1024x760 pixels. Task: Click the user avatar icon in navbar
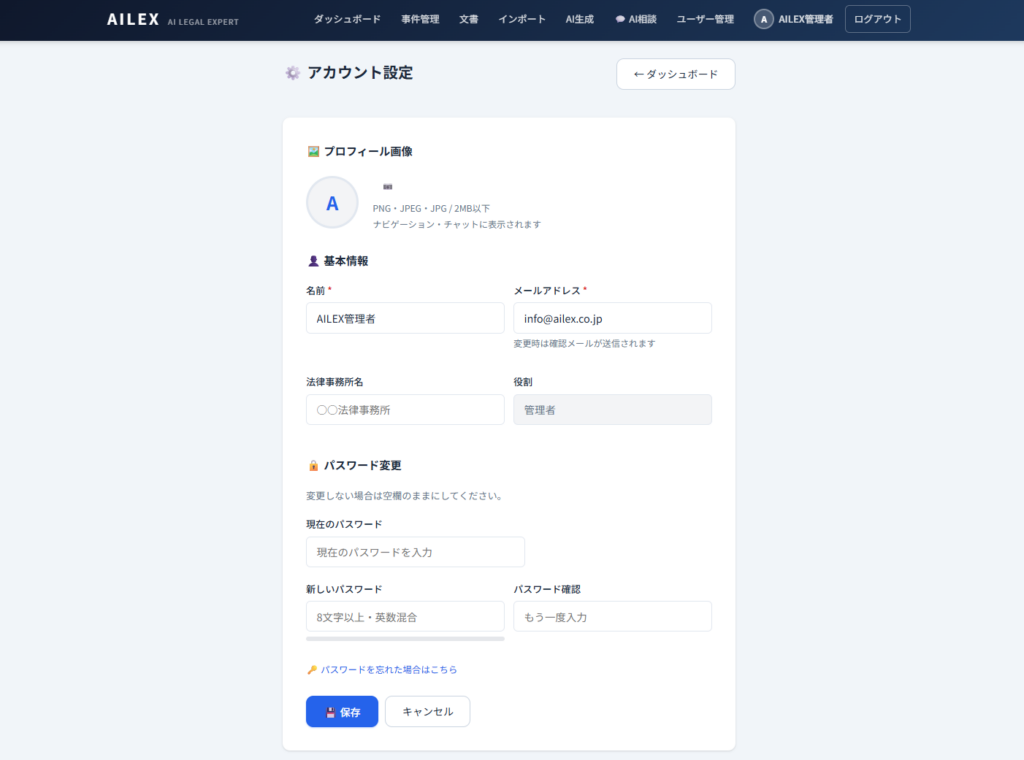click(x=764, y=19)
